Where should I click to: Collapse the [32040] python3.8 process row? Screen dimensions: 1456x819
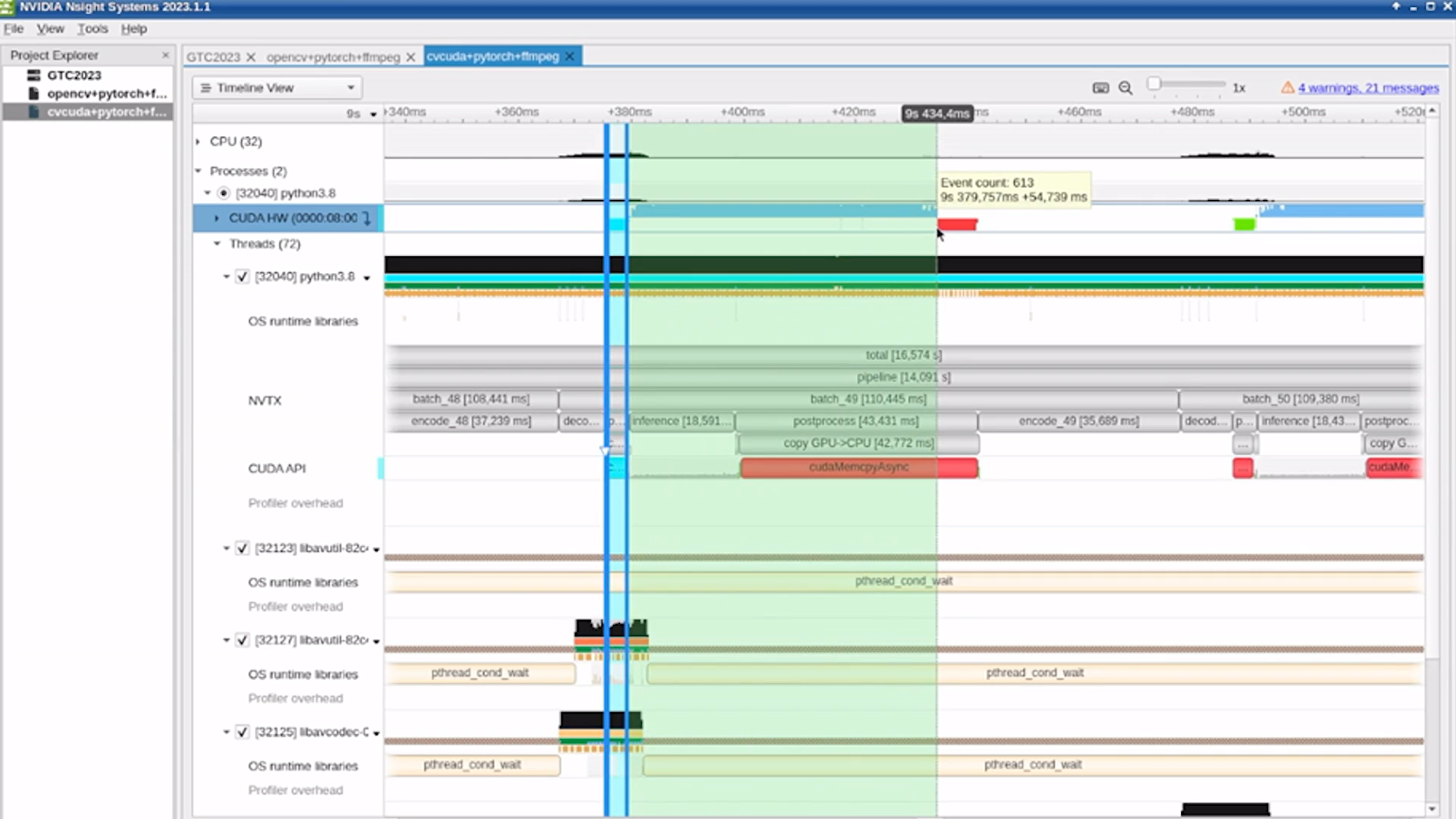tap(208, 193)
